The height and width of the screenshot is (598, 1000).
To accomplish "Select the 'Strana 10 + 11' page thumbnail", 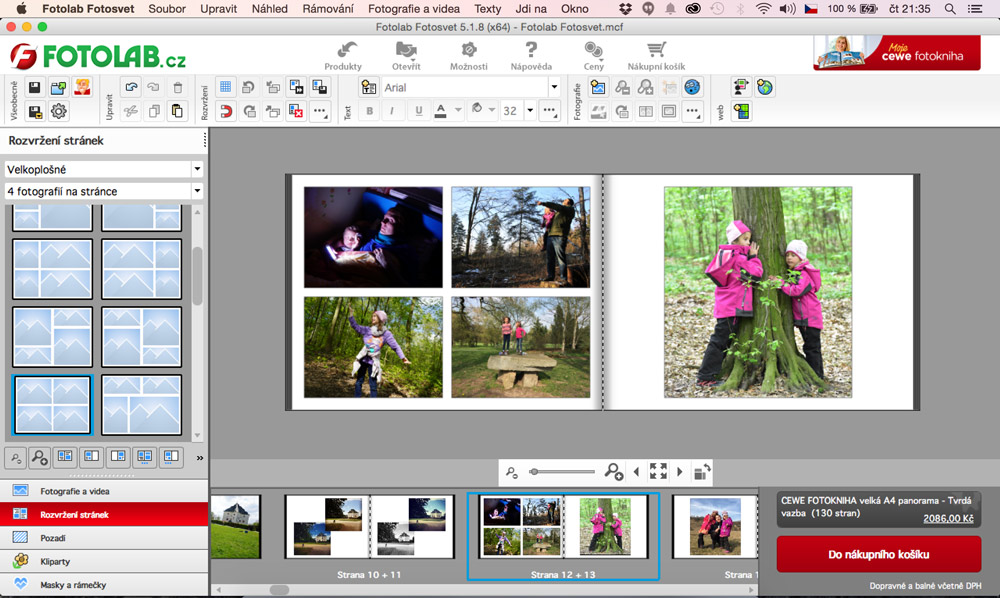I will click(x=370, y=527).
